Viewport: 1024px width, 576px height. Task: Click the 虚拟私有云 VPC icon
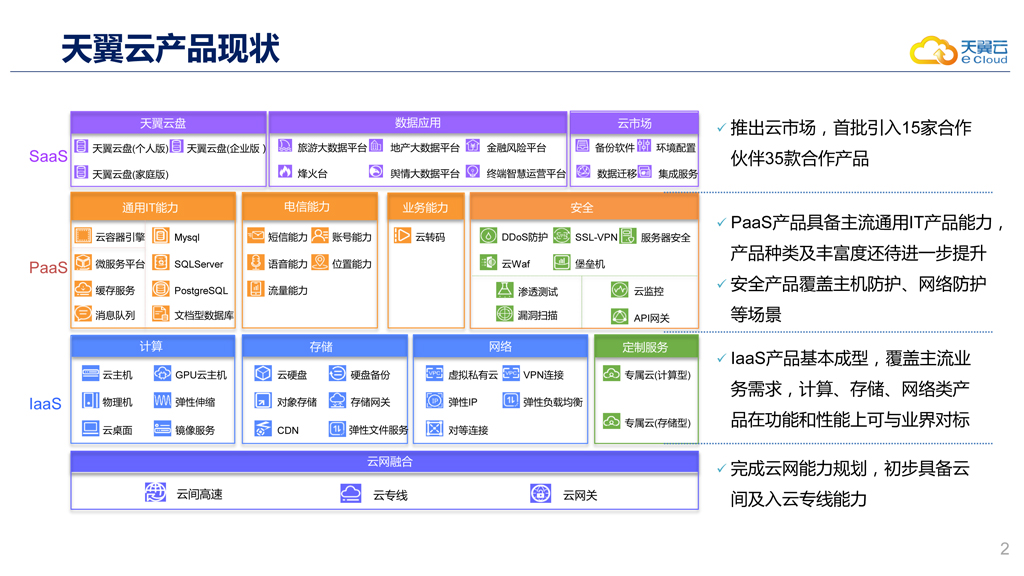tap(434, 373)
